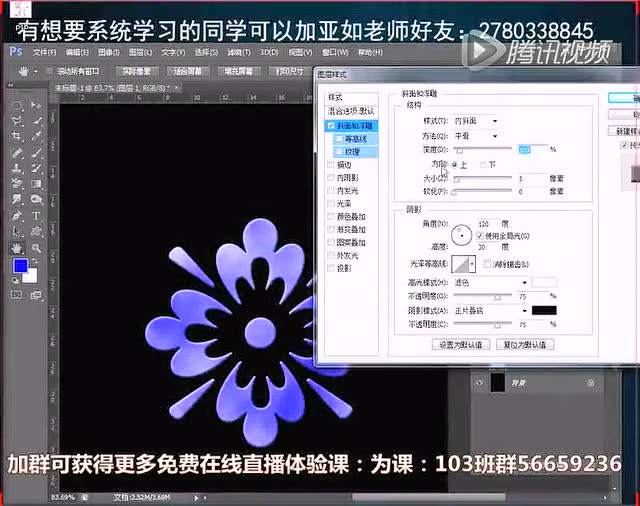Viewport: 640px width, 506px height.
Task: Select the Path Selection tool
Action: [16, 231]
